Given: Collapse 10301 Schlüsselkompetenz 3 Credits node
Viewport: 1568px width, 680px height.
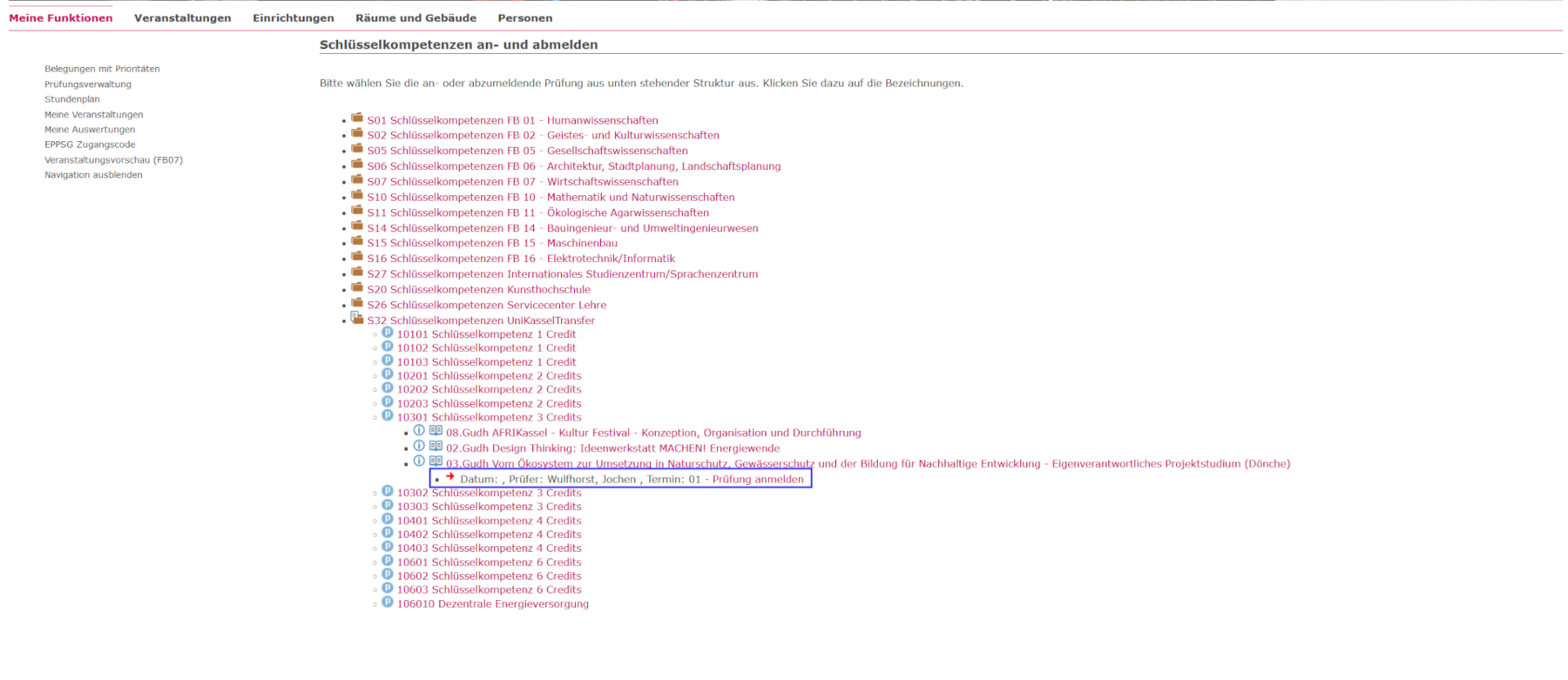Looking at the screenshot, I should [x=489, y=418].
